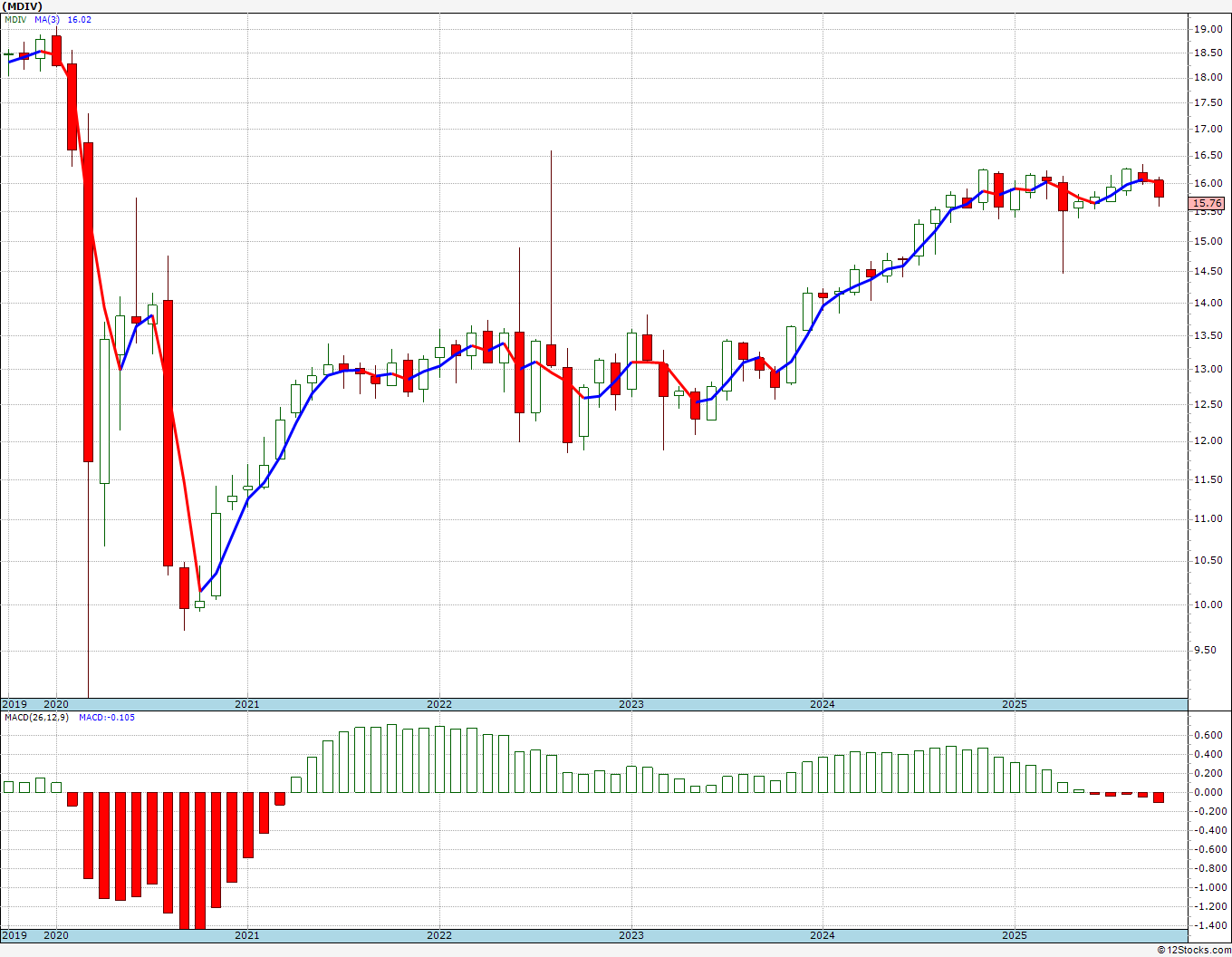Click the latest red candlestick near 15.76
Image resolution: width=1232 pixels, height=957 pixels.
coord(1159,188)
